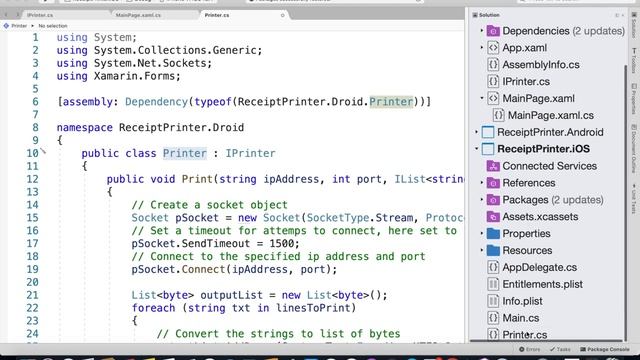Image resolution: width=640 pixels, height=360 pixels.
Task: Select AppDelegate.cs in the Solution tree
Action: click(540, 267)
